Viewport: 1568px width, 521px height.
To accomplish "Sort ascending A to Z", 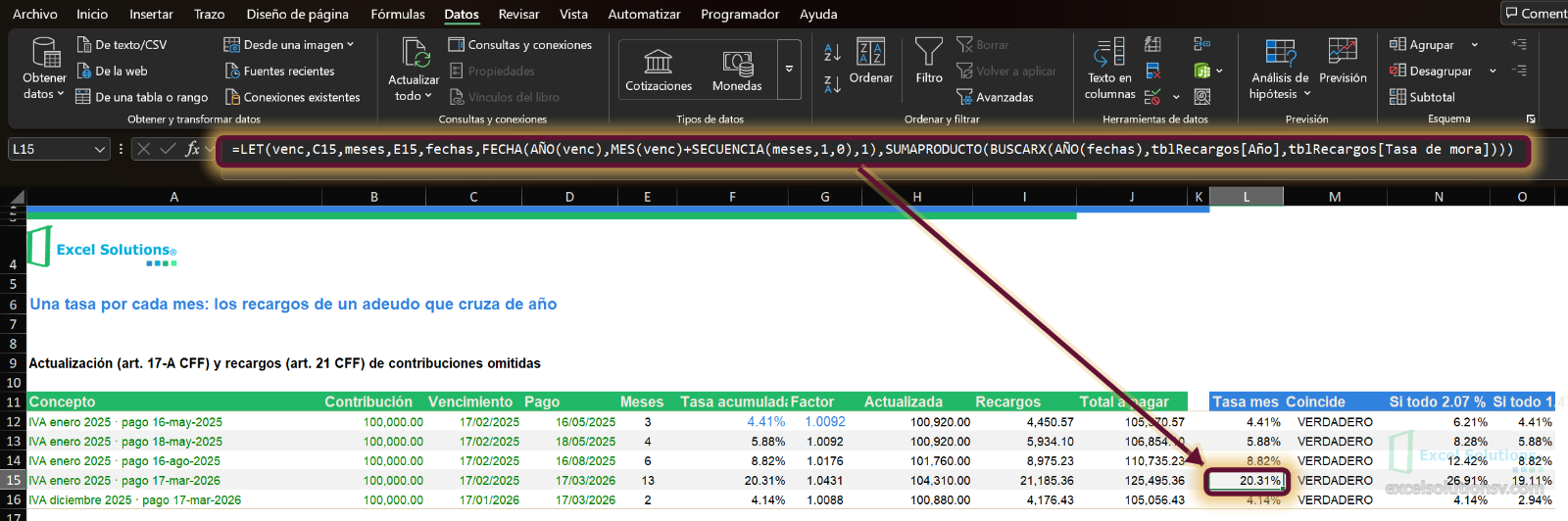I will pos(832,53).
